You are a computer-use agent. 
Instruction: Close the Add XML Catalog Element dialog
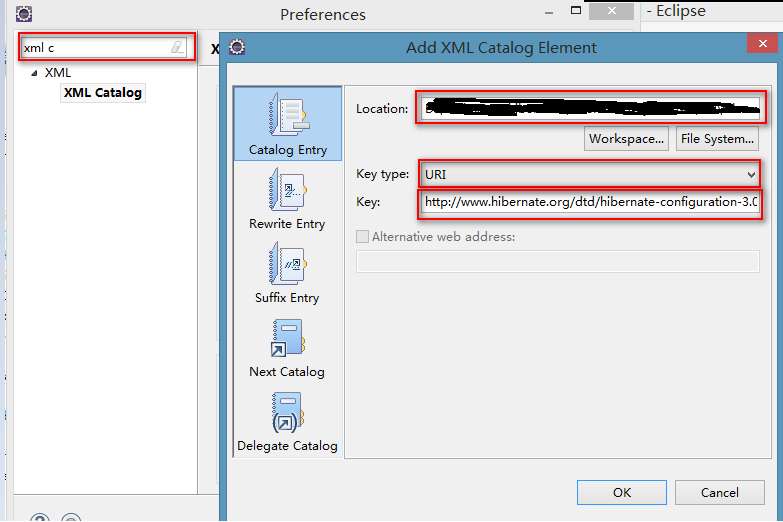[762, 43]
